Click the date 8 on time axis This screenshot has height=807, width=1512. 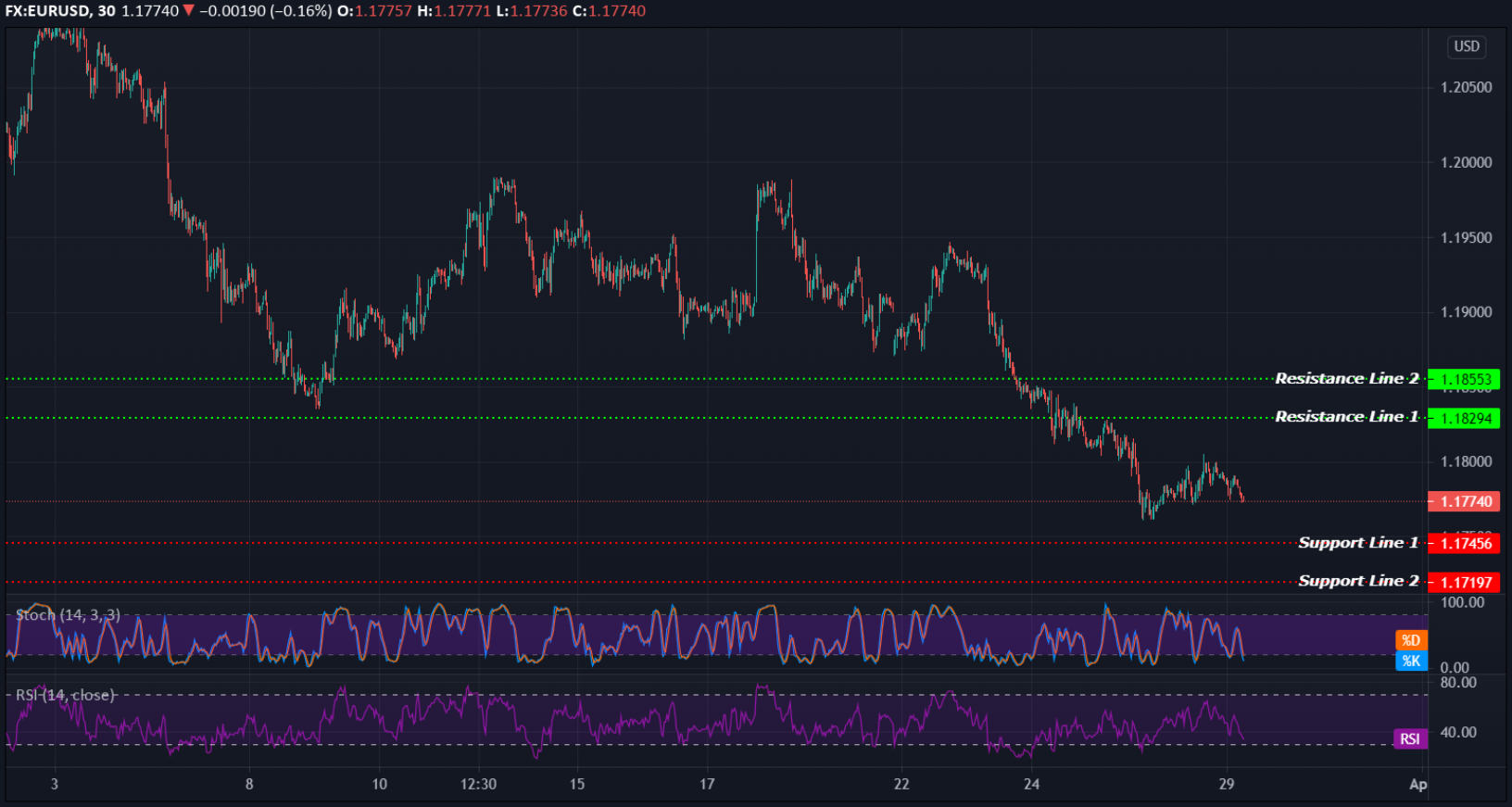tap(249, 784)
